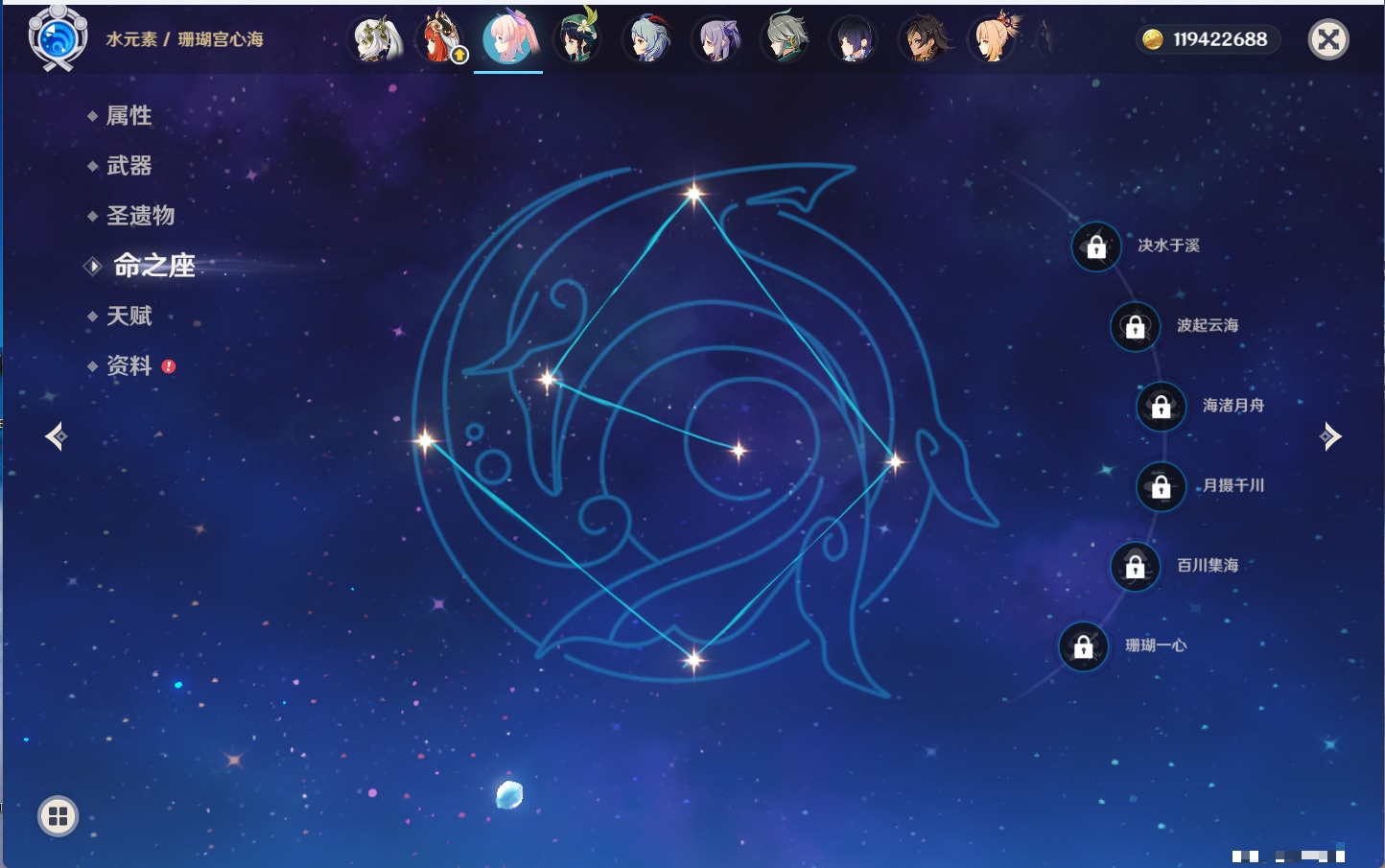Viewport: 1385px width, 868px height.
Task: Select red-haired horned Nilou avatar
Action: click(441, 38)
